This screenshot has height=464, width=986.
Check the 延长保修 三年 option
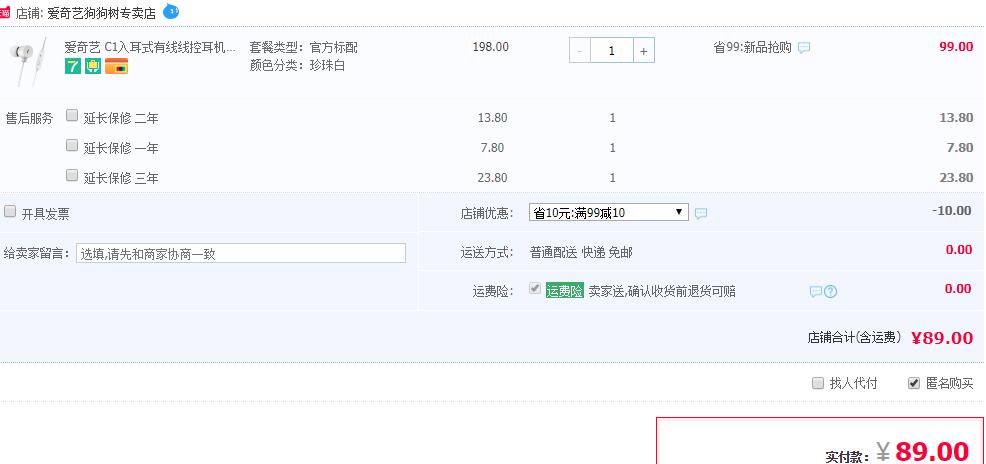[x=72, y=175]
